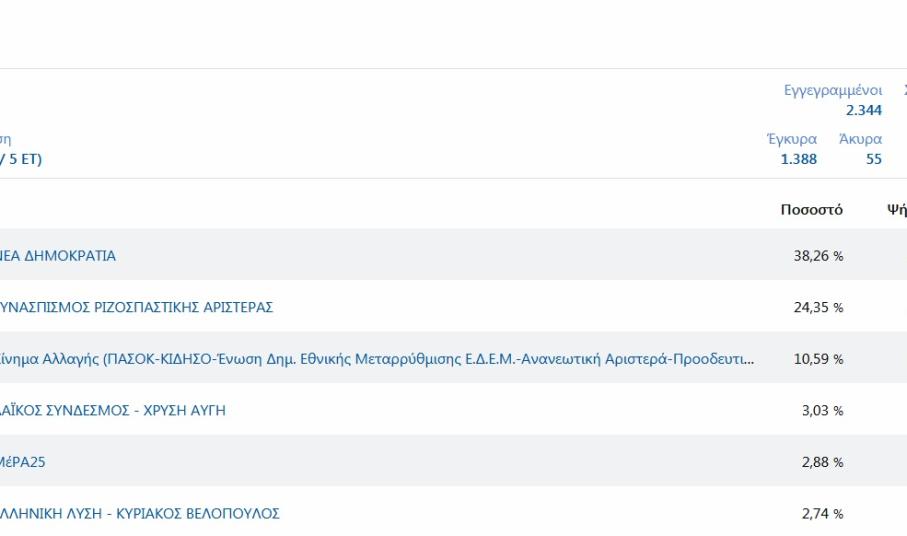The height and width of the screenshot is (536, 907).
Task: Click the Εγγεγραμμένοι label
Action: (x=832, y=91)
